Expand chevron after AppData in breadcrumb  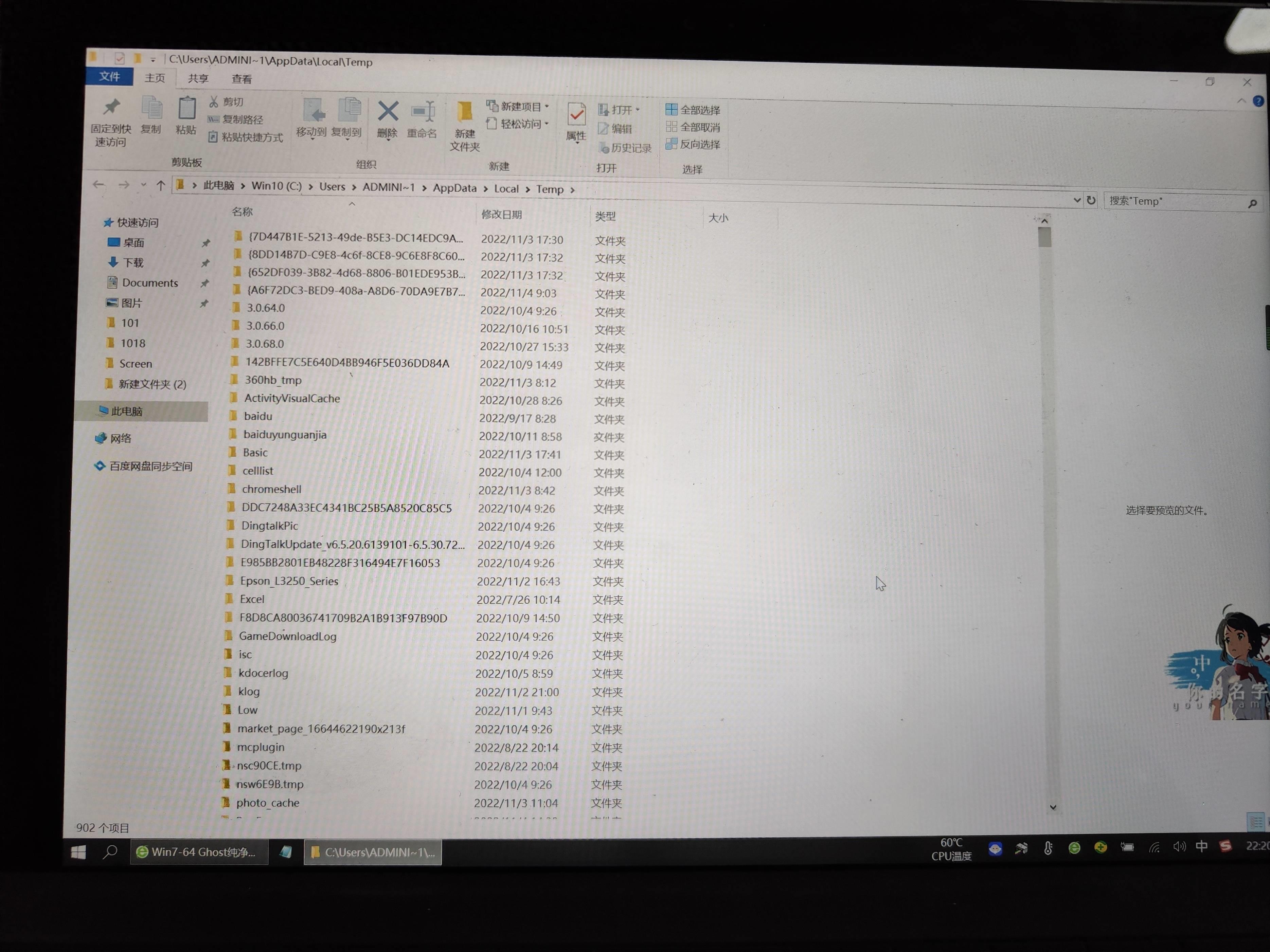(486, 189)
